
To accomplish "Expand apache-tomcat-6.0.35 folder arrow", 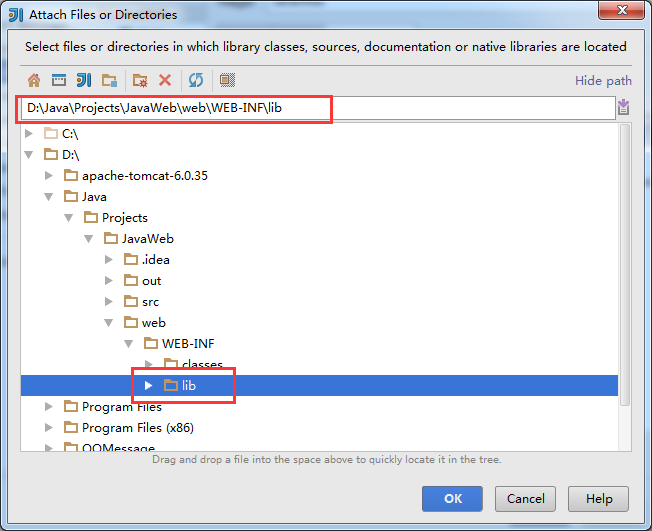I will tap(49, 175).
